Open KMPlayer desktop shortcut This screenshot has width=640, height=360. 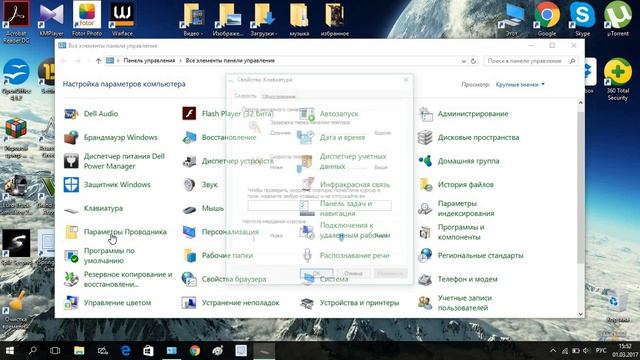[x=51, y=20]
